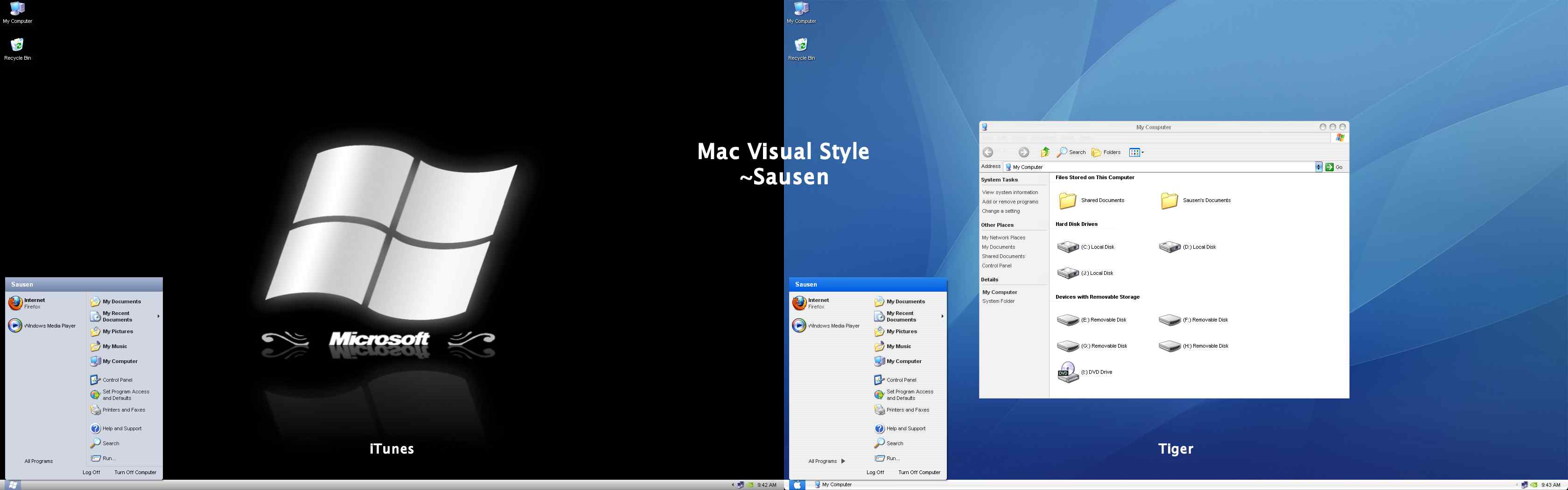Click View system information task link

click(x=1010, y=192)
